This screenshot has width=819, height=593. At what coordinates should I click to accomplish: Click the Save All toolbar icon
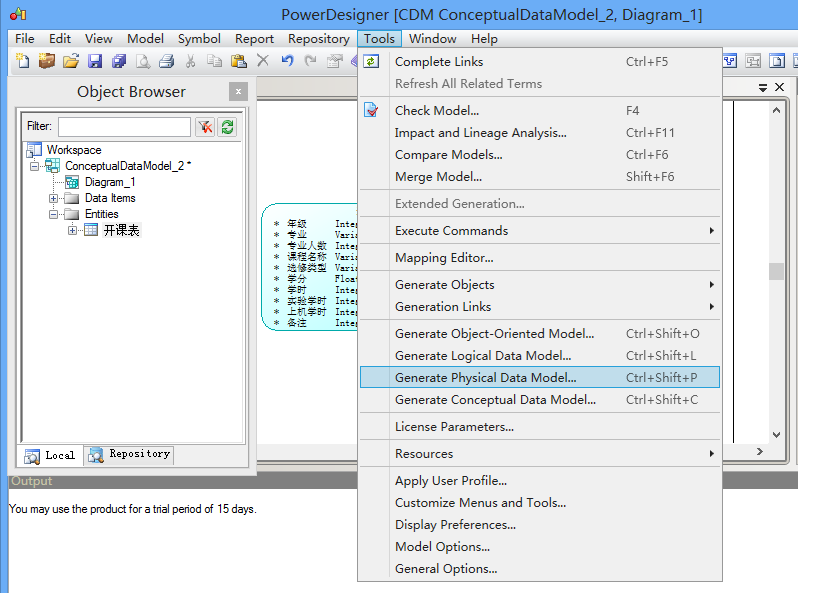tap(119, 61)
